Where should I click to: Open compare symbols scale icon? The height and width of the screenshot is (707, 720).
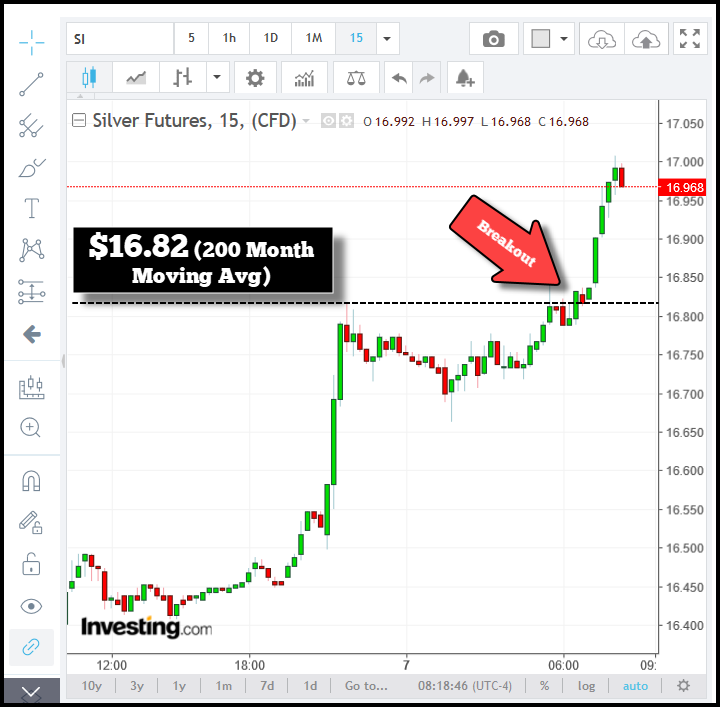point(356,78)
